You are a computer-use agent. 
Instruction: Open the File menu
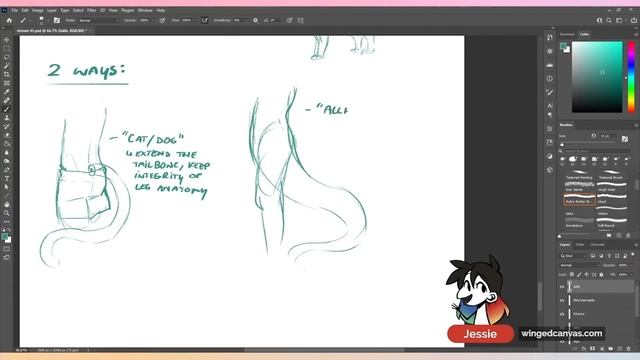click(x=14, y=10)
